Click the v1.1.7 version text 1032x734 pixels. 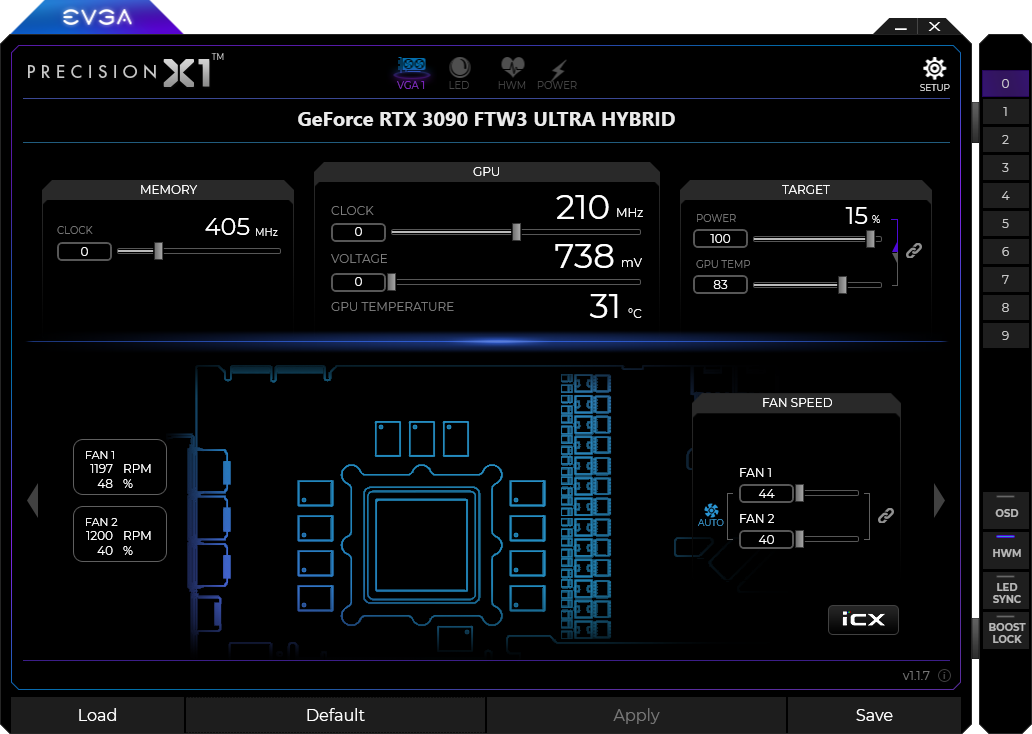916,675
